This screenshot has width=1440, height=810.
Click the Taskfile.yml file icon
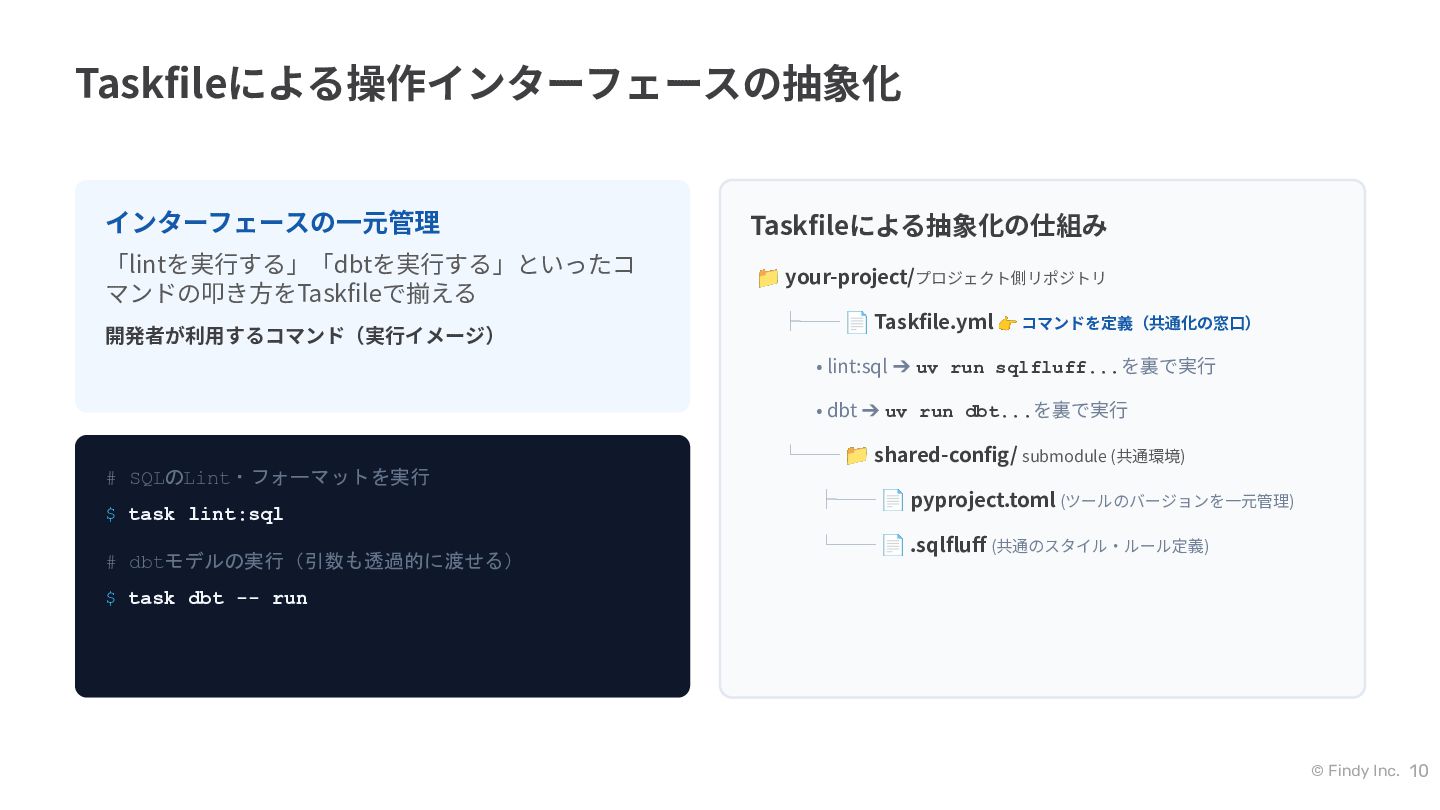(x=857, y=322)
